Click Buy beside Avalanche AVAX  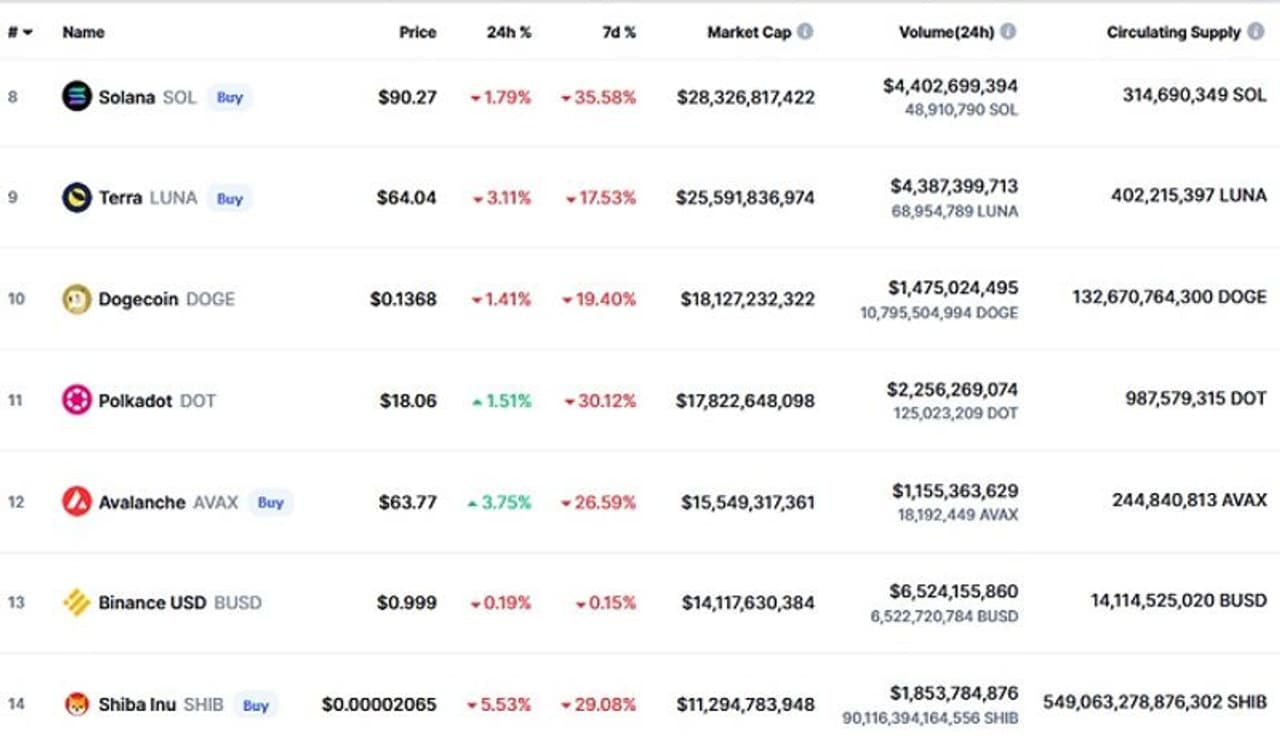(x=270, y=502)
